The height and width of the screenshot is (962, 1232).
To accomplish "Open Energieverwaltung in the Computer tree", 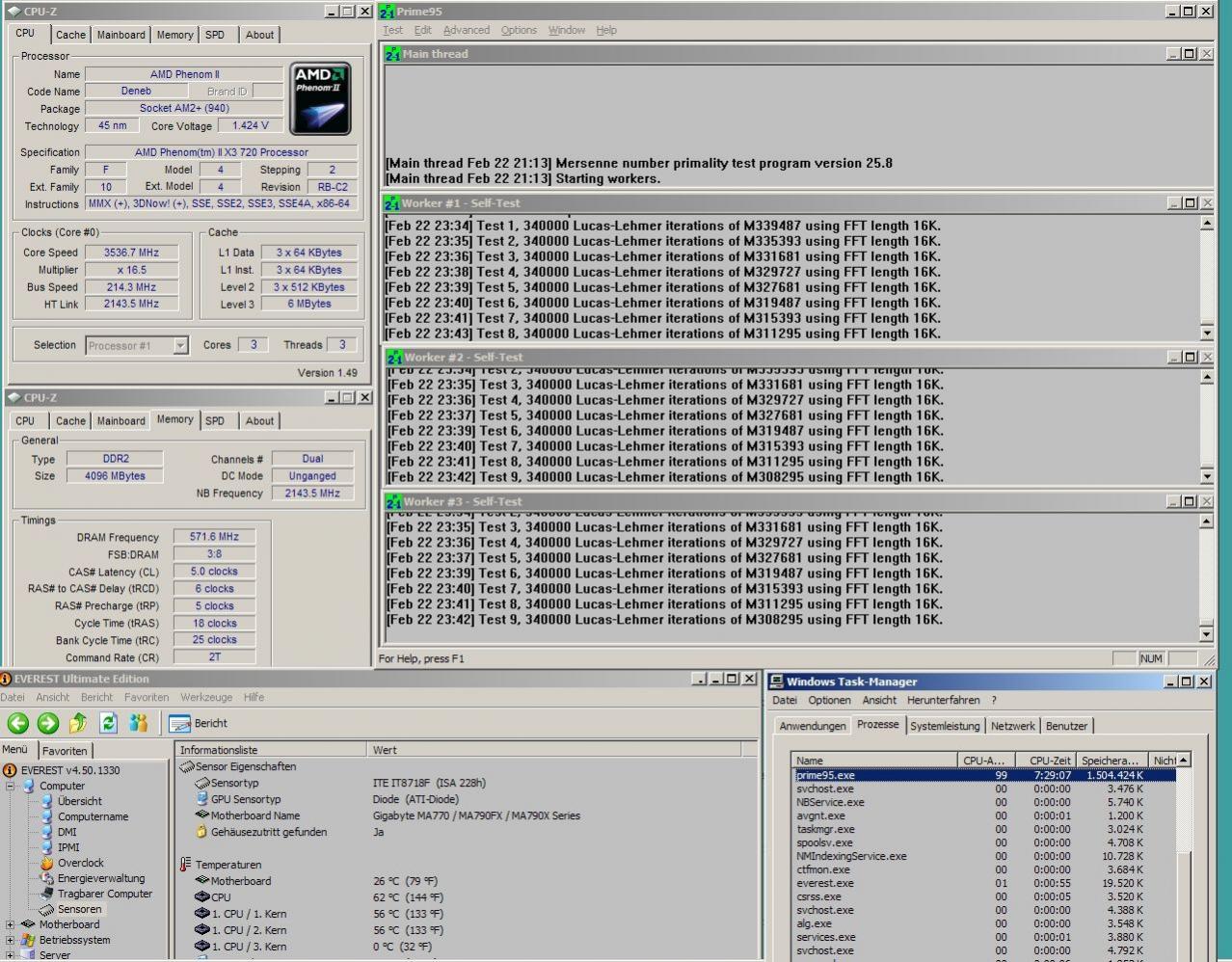I will 100,878.
